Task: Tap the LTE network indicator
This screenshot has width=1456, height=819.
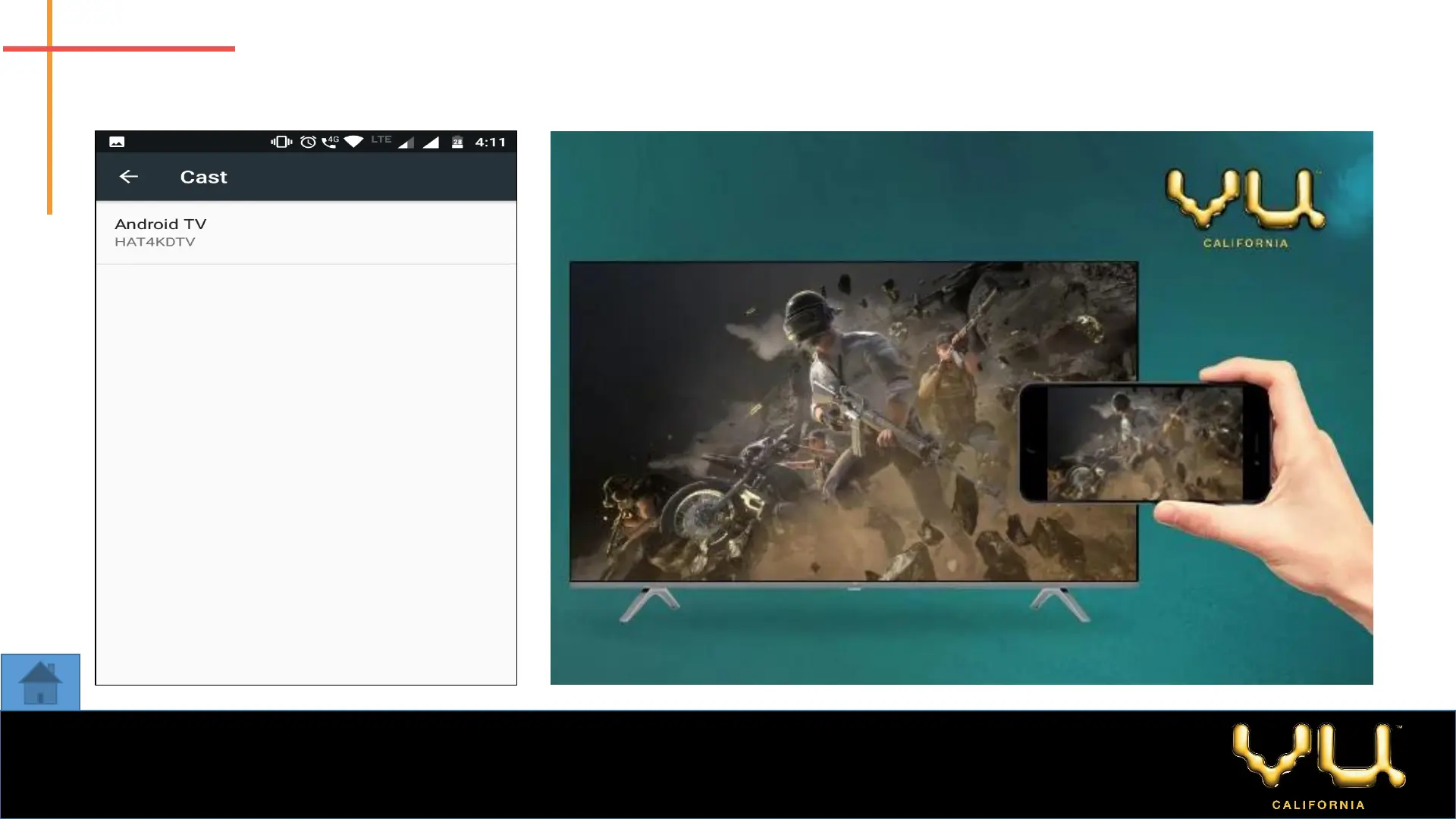Action: click(x=381, y=140)
